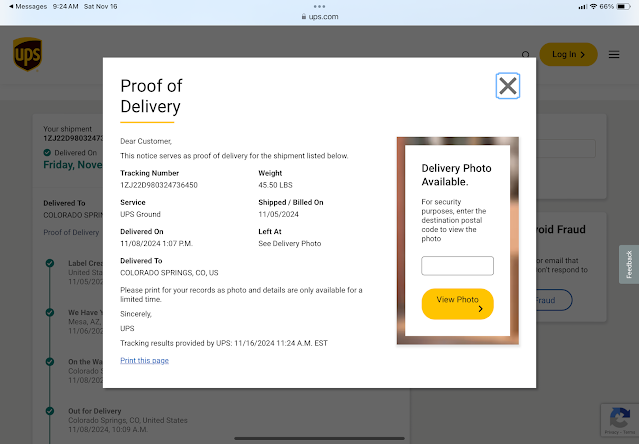Click the Print this page link
Viewport: 639px width, 444px height.
[x=144, y=360]
